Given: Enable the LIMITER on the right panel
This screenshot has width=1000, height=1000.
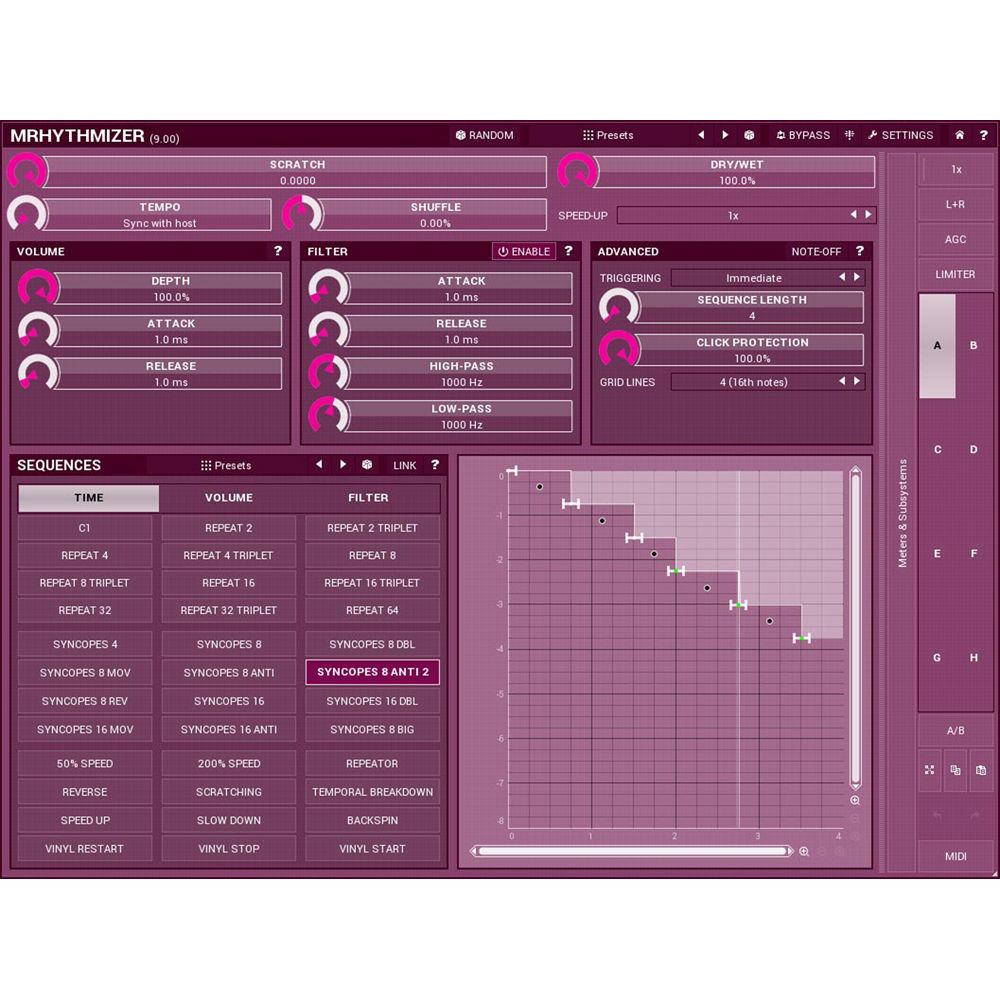Looking at the screenshot, I should (x=956, y=274).
